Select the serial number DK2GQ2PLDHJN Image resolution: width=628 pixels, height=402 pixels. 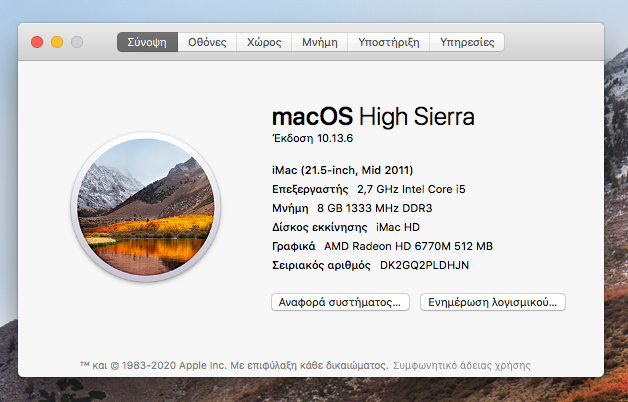(x=424, y=265)
